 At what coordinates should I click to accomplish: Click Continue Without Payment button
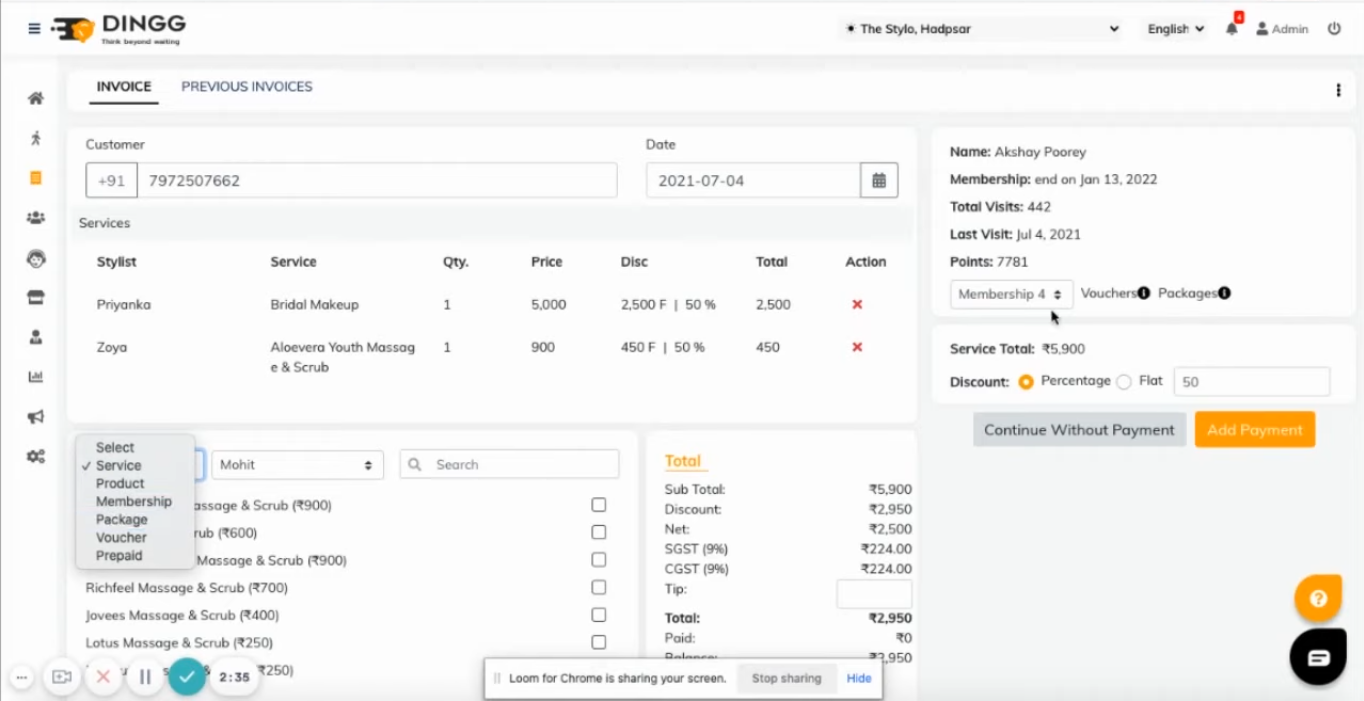[1079, 430]
